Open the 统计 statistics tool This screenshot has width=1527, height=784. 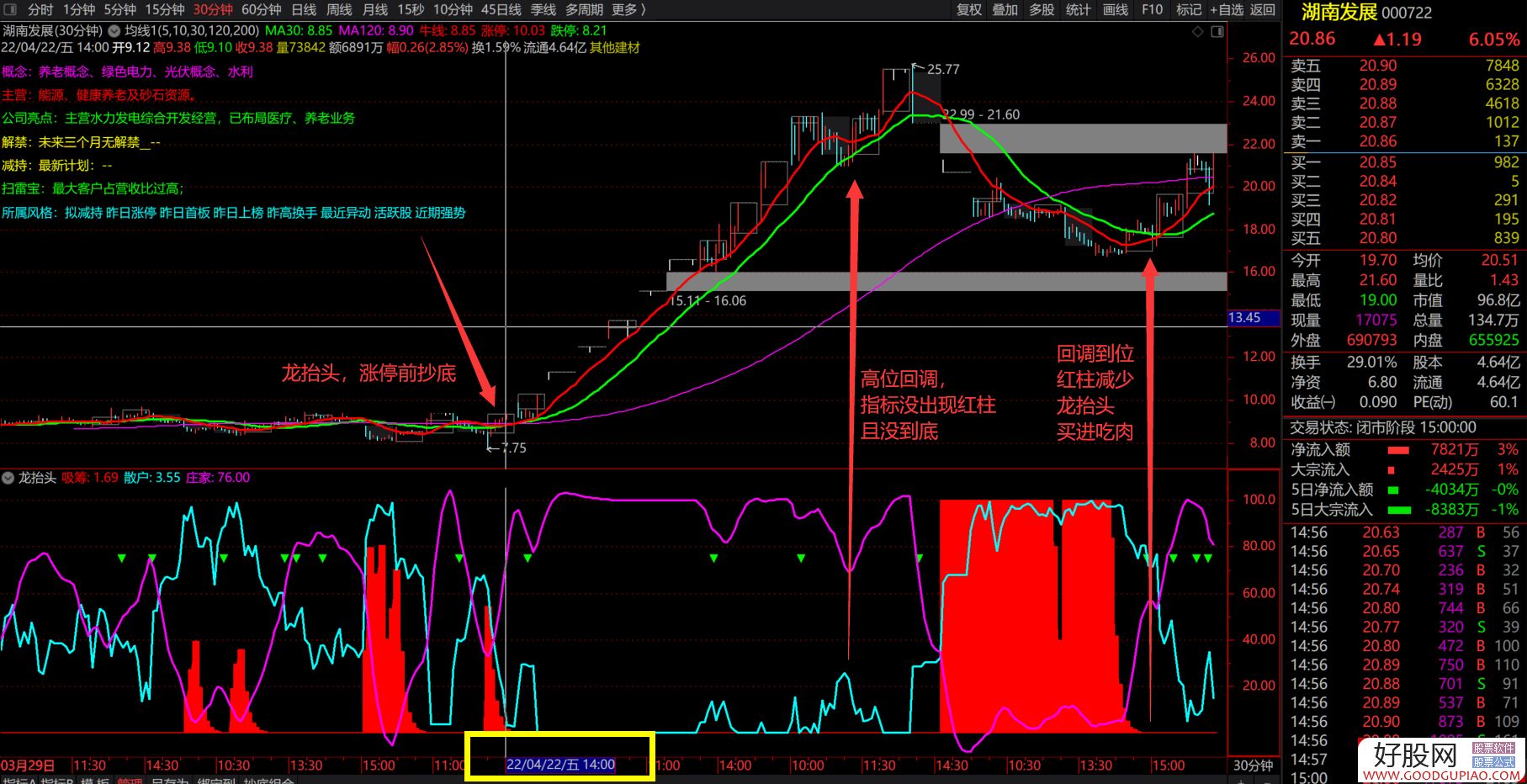pos(1079,9)
